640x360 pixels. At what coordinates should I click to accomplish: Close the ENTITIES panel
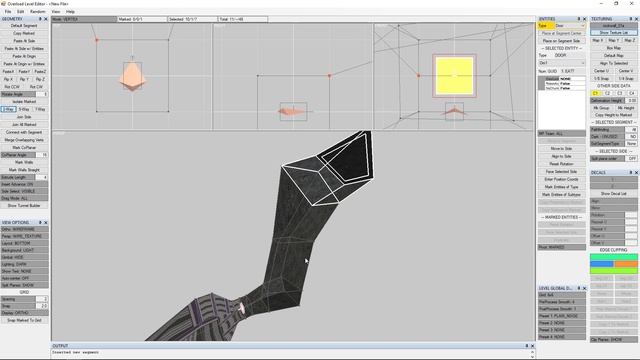(x=584, y=19)
